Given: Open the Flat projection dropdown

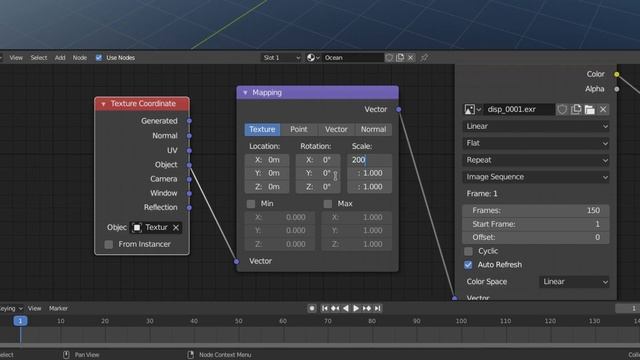Looking at the screenshot, I should click(536, 143).
